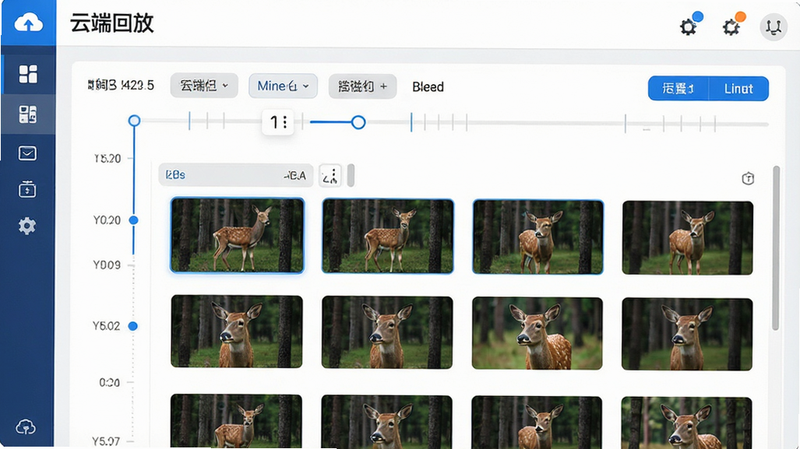Viewport: 800px width, 449px height.
Task: Open the download box icon in sidebar
Action: tap(27, 189)
